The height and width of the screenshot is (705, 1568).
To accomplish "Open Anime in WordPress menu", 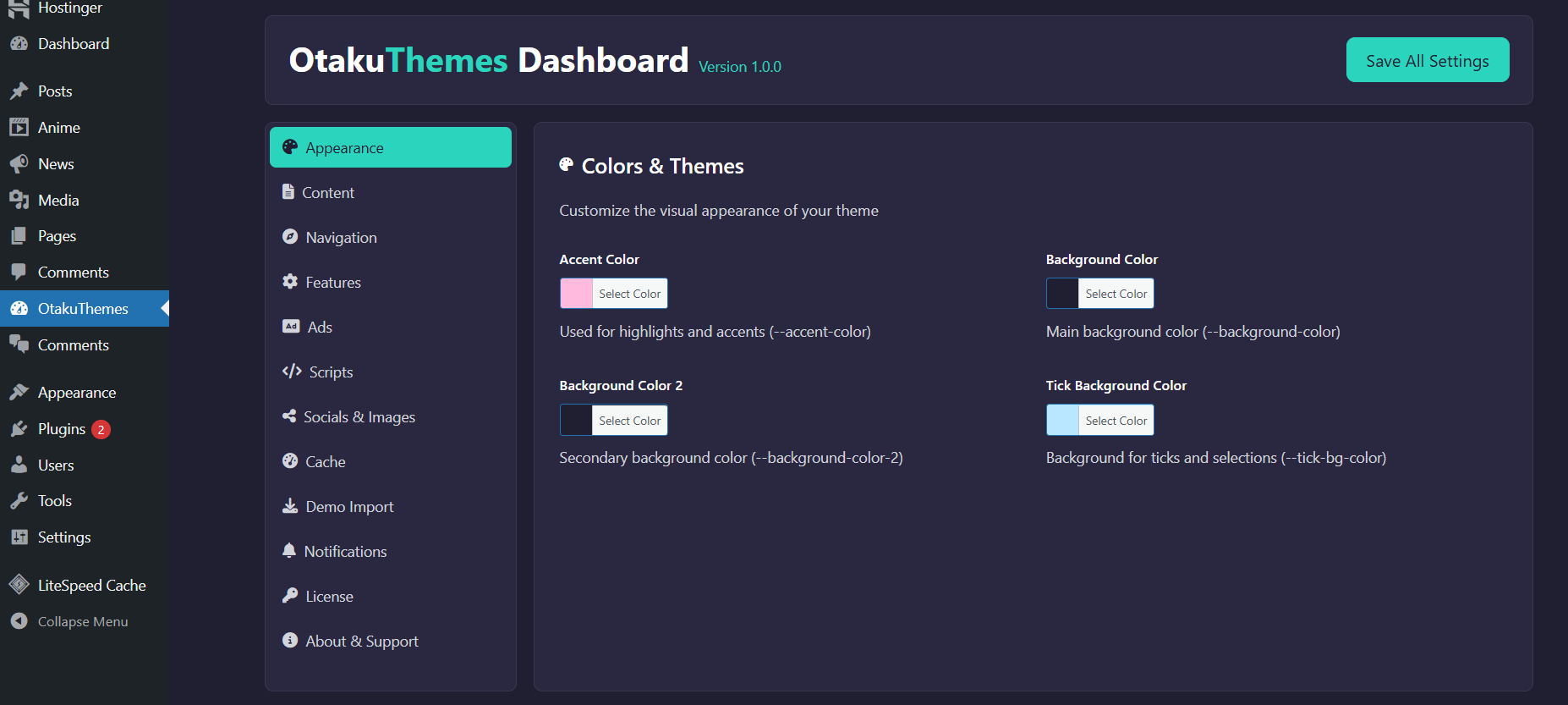I will click(x=85, y=128).
